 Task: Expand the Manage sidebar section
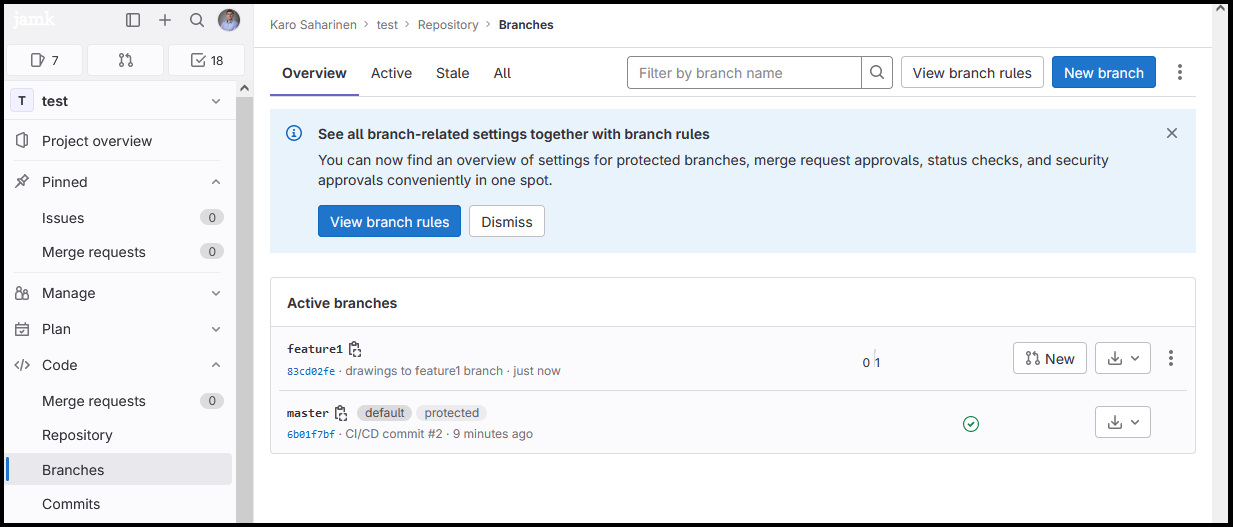click(x=215, y=293)
